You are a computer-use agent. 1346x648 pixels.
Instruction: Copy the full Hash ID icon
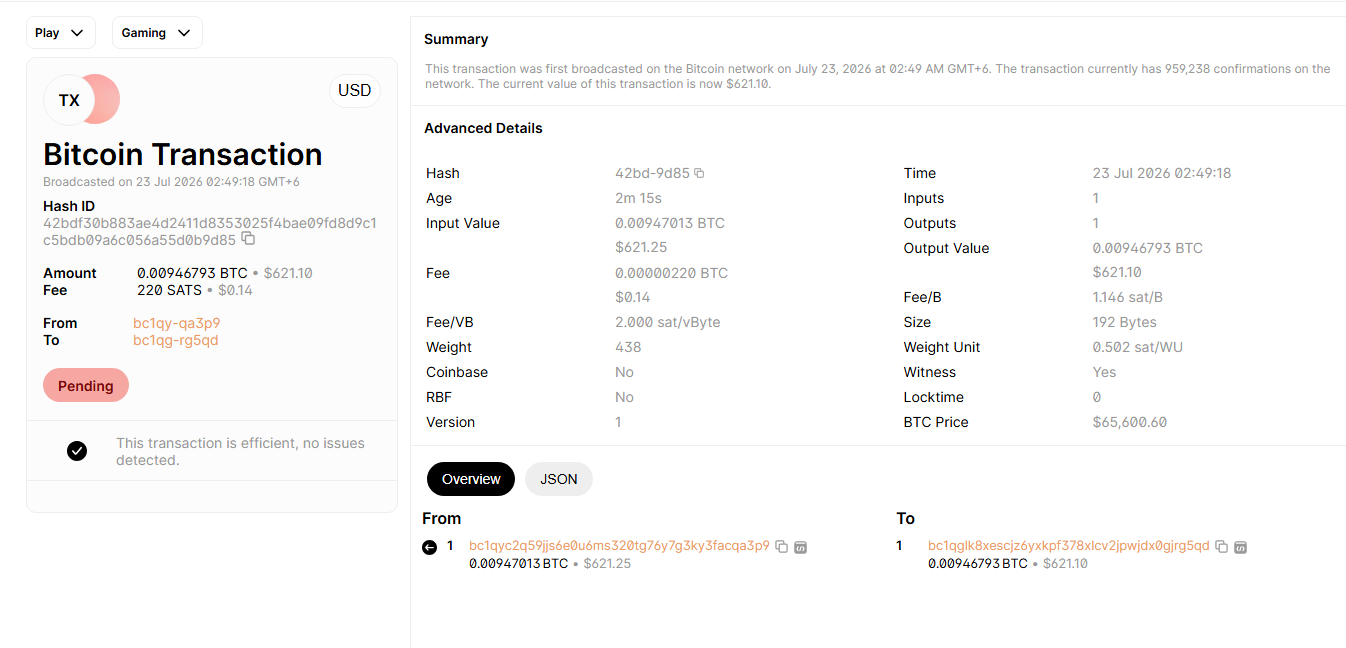(248, 239)
